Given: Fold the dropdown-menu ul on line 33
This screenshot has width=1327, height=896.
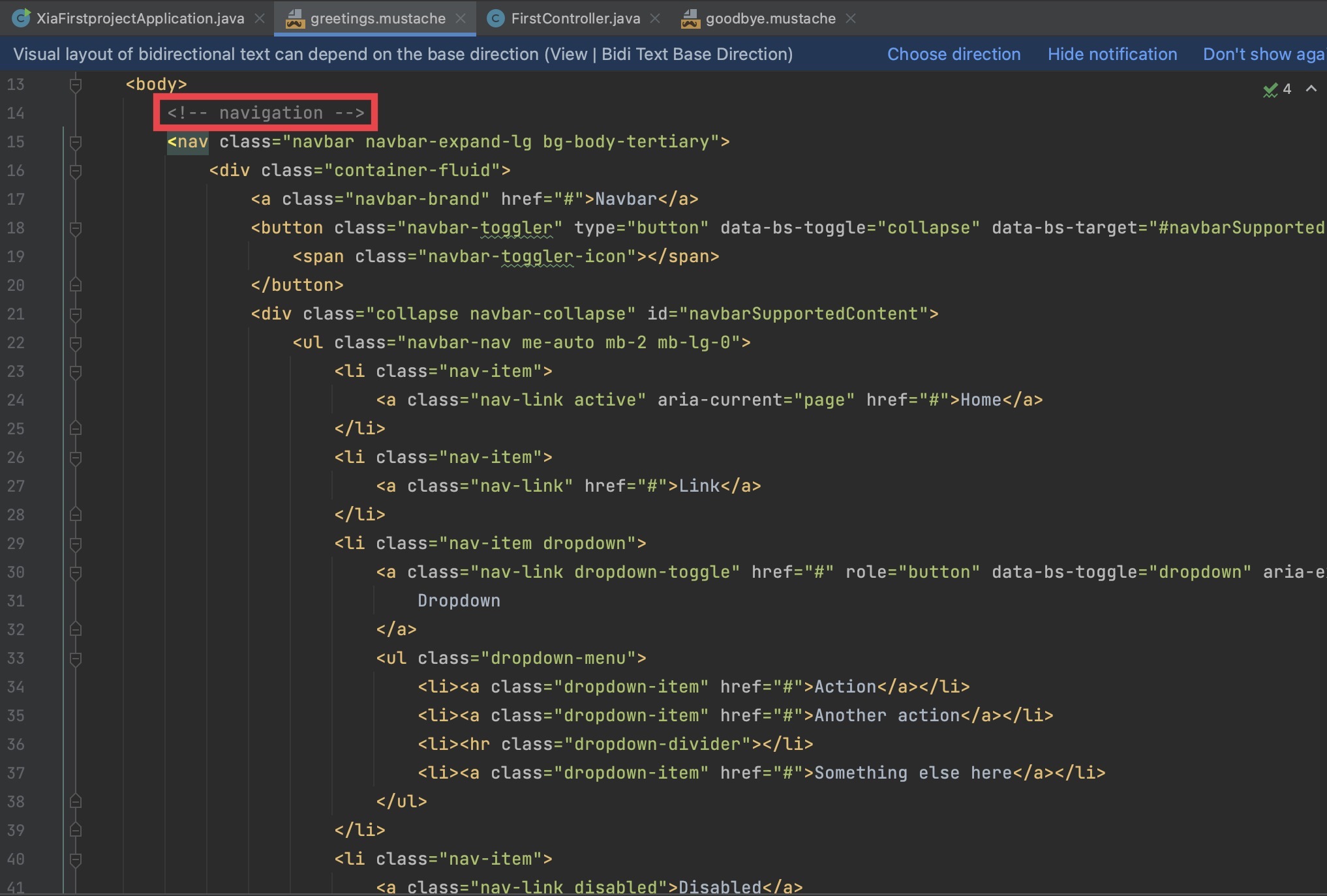Looking at the screenshot, I should [x=76, y=659].
